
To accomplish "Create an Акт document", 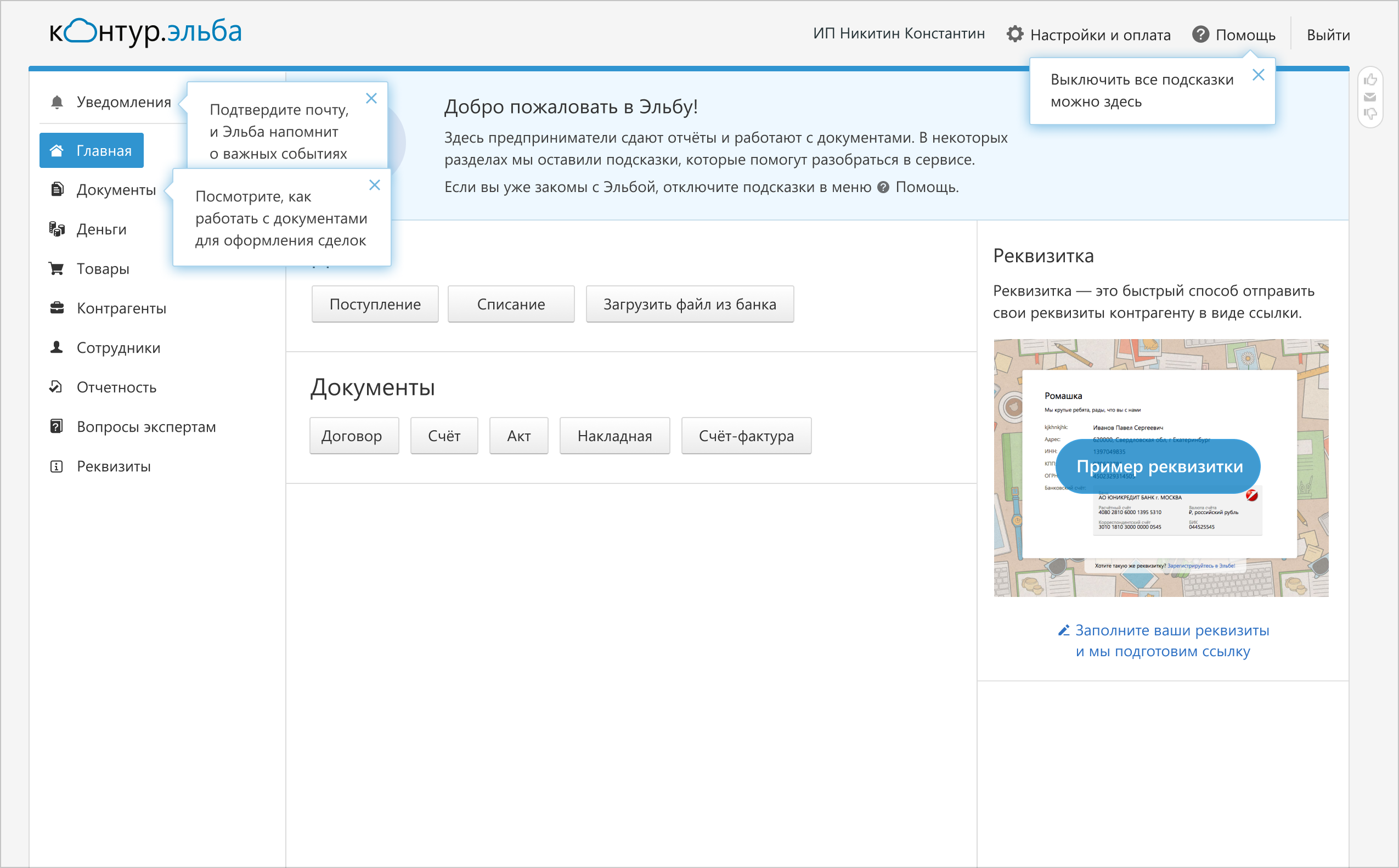I will (519, 436).
